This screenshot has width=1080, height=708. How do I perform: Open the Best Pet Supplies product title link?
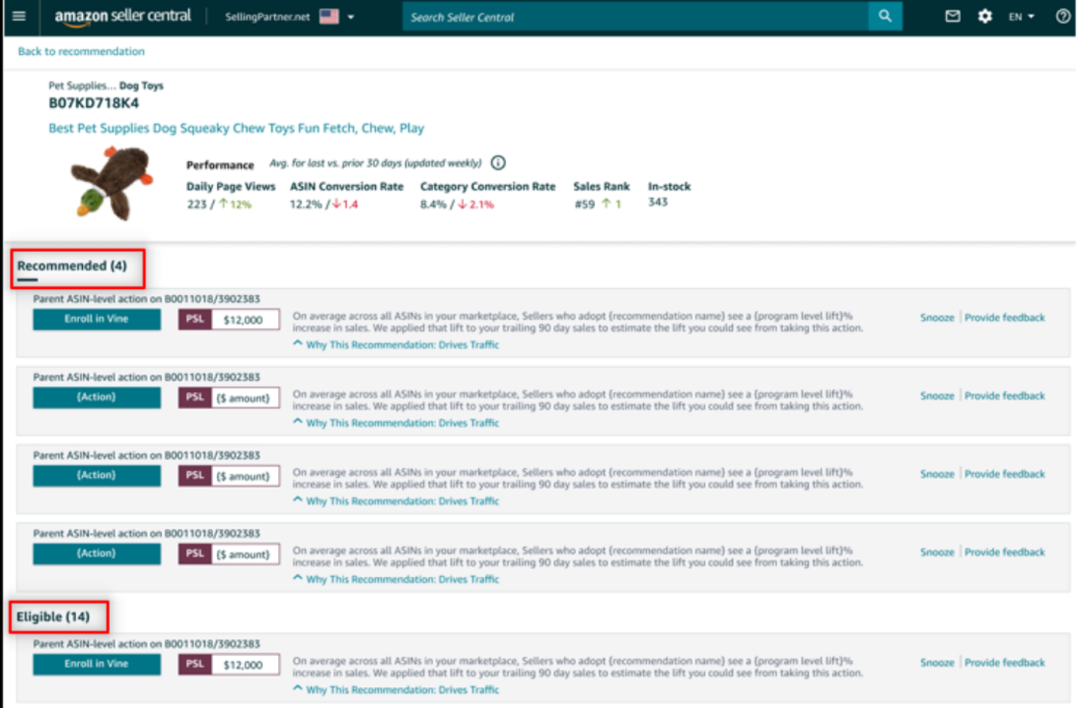click(x=236, y=128)
